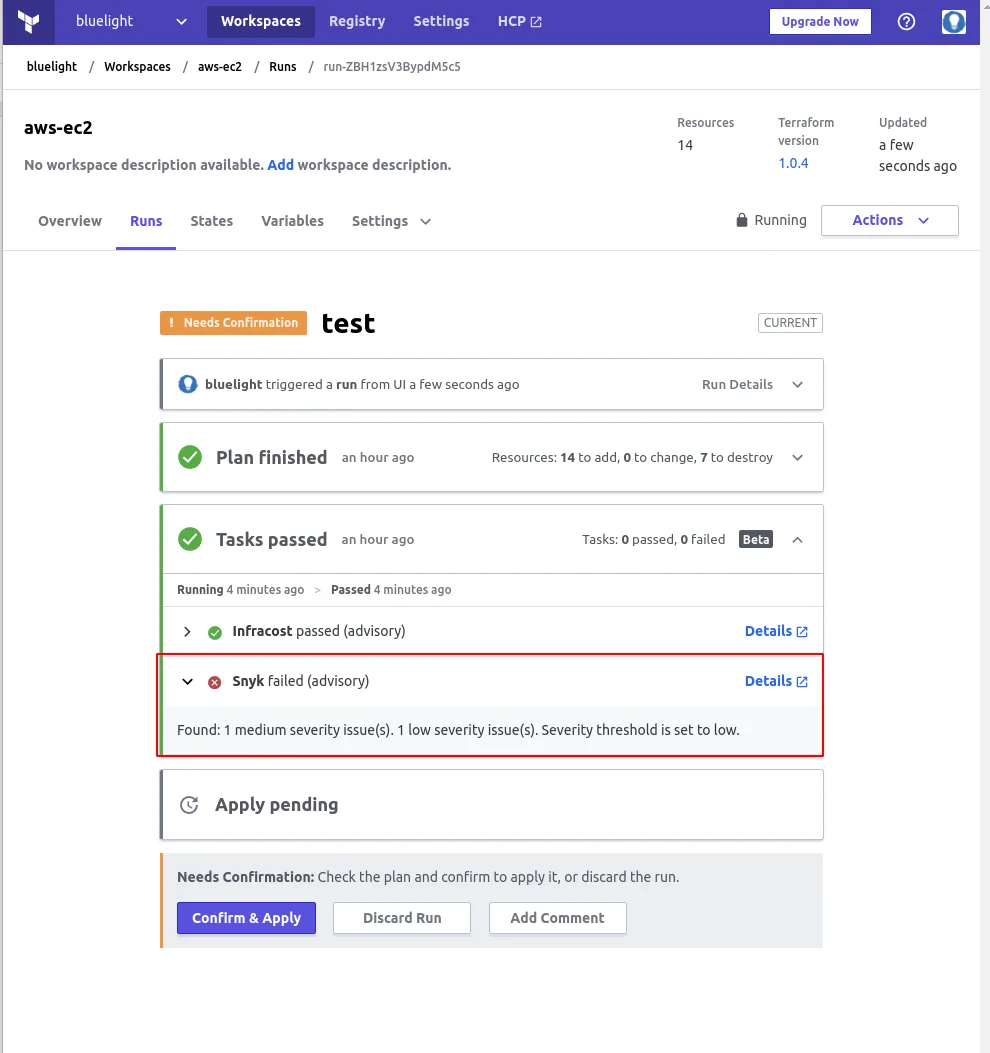Expand the Run Details section

coord(797,384)
